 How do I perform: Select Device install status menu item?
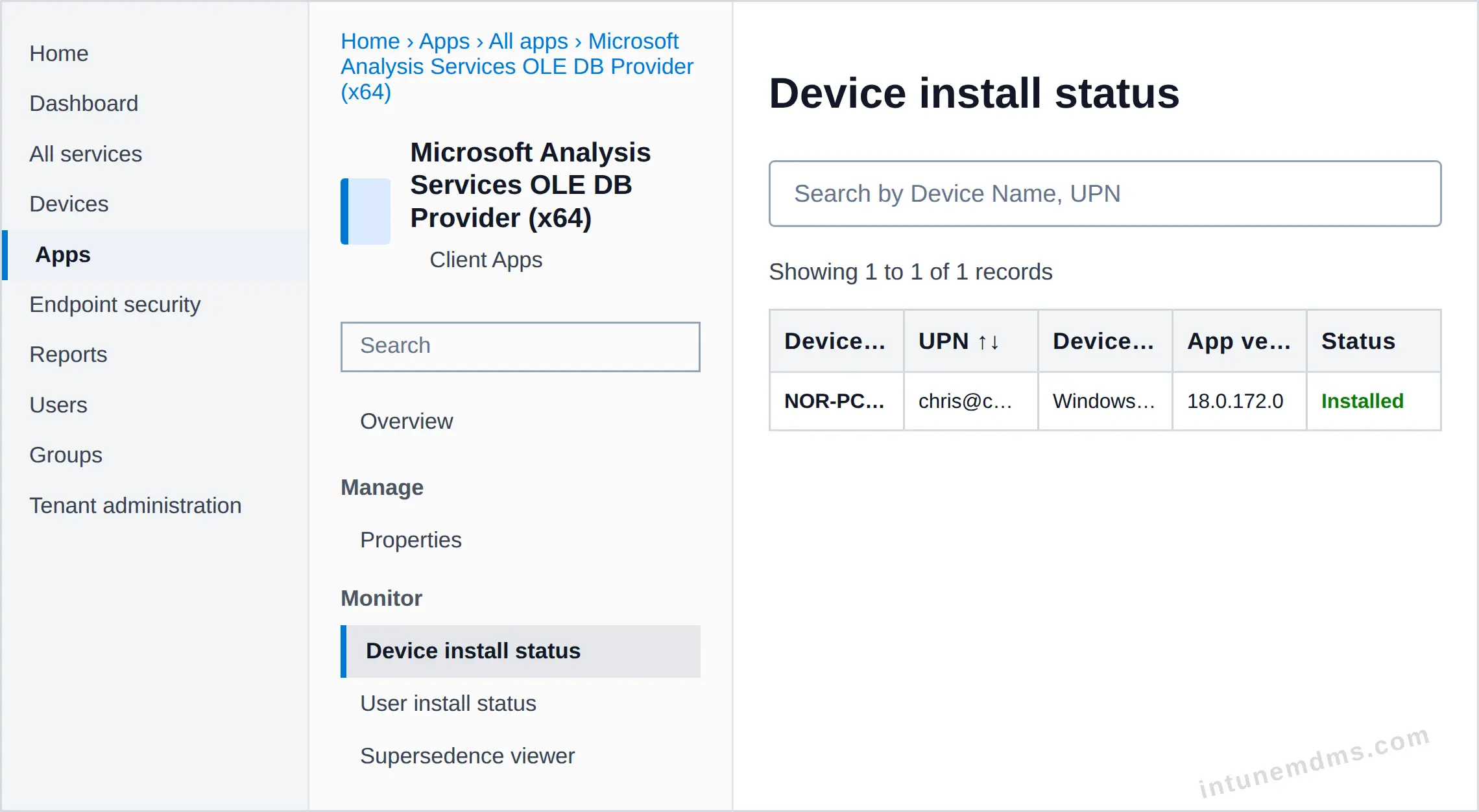point(520,651)
